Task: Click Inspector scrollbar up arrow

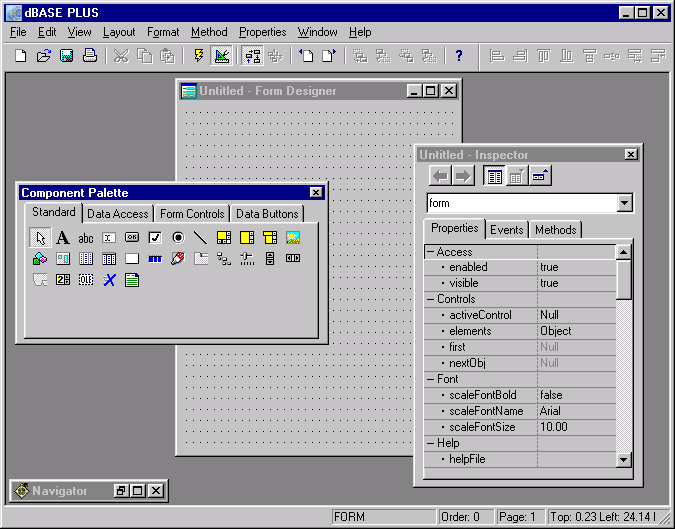Action: pyautogui.click(x=623, y=252)
